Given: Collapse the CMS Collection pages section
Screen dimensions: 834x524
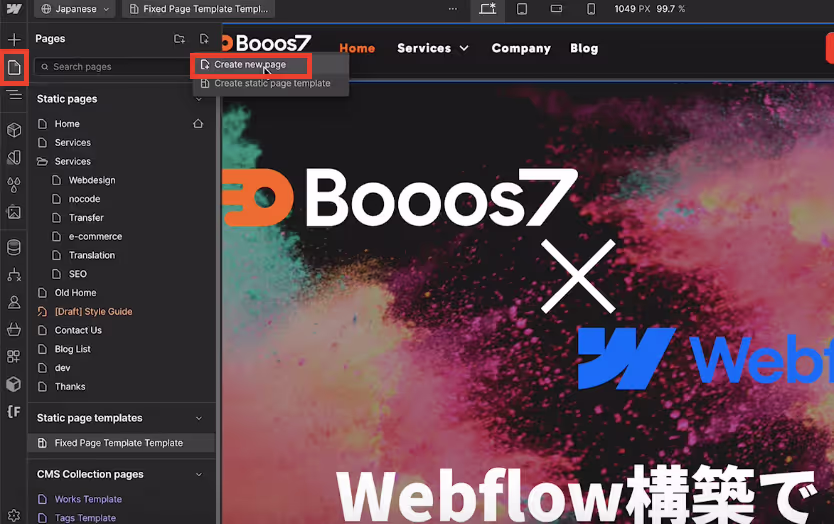Looking at the screenshot, I should tap(199, 475).
